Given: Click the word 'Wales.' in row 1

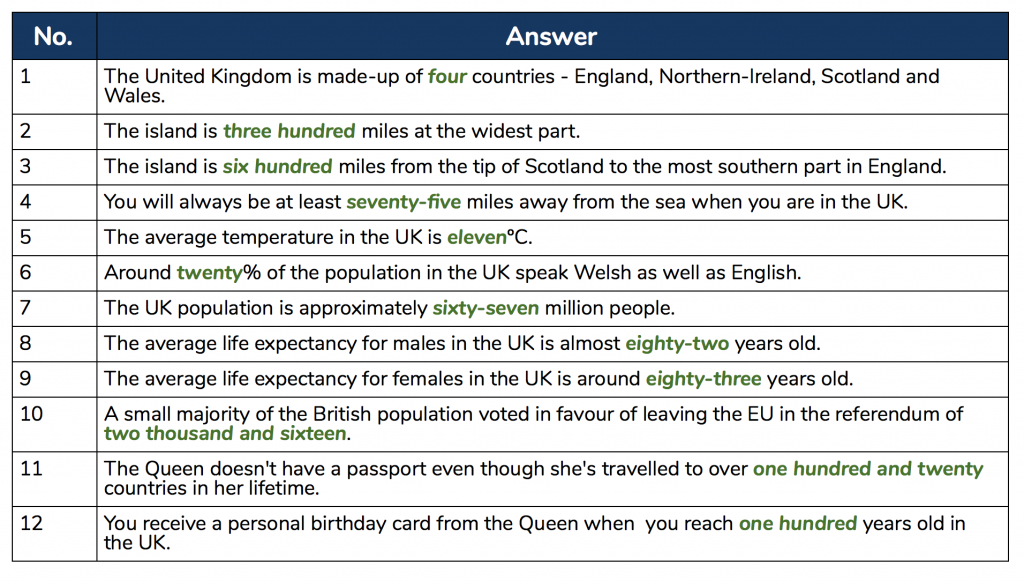Looking at the screenshot, I should [x=135, y=96].
